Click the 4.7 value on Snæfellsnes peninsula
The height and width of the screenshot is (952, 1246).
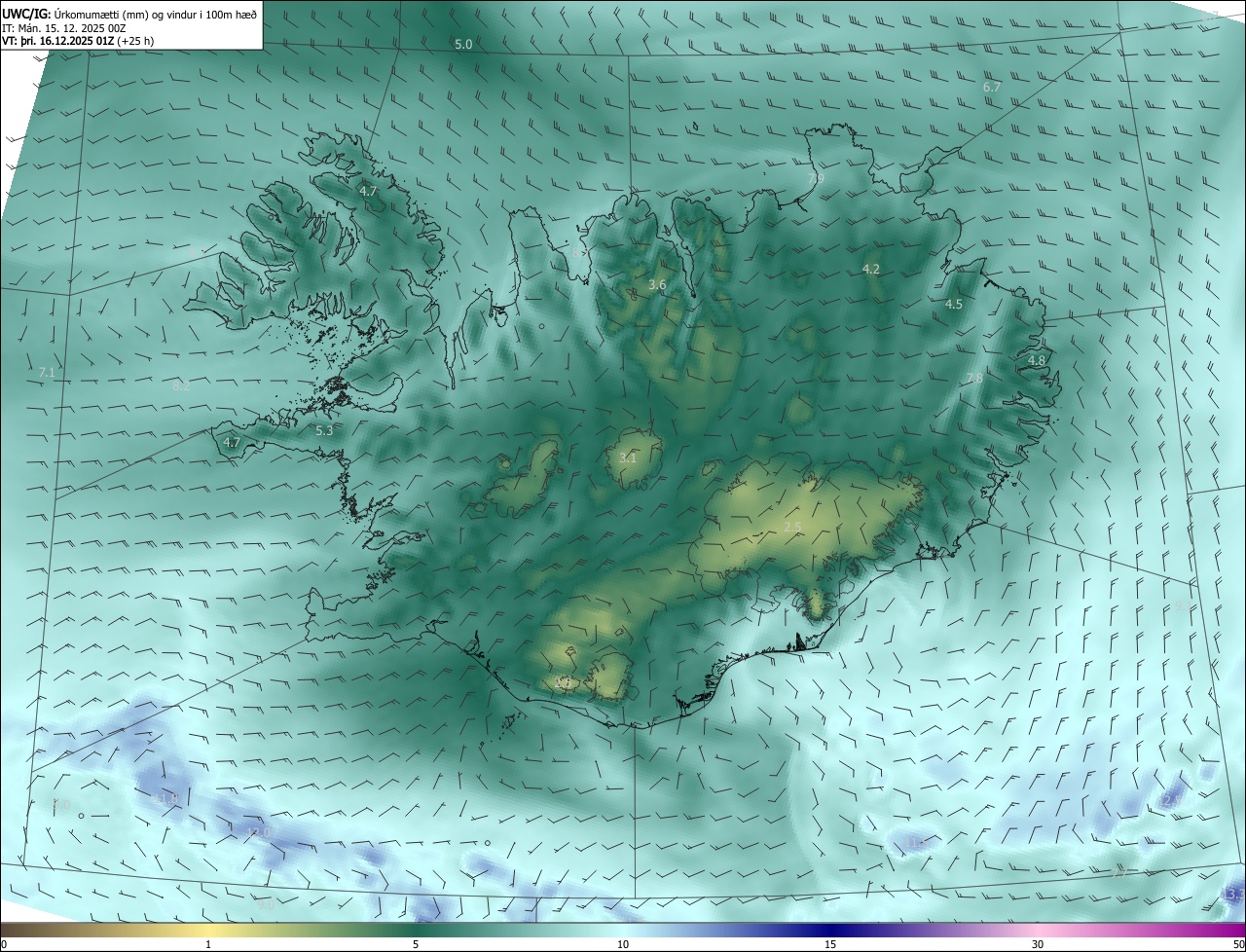232,443
